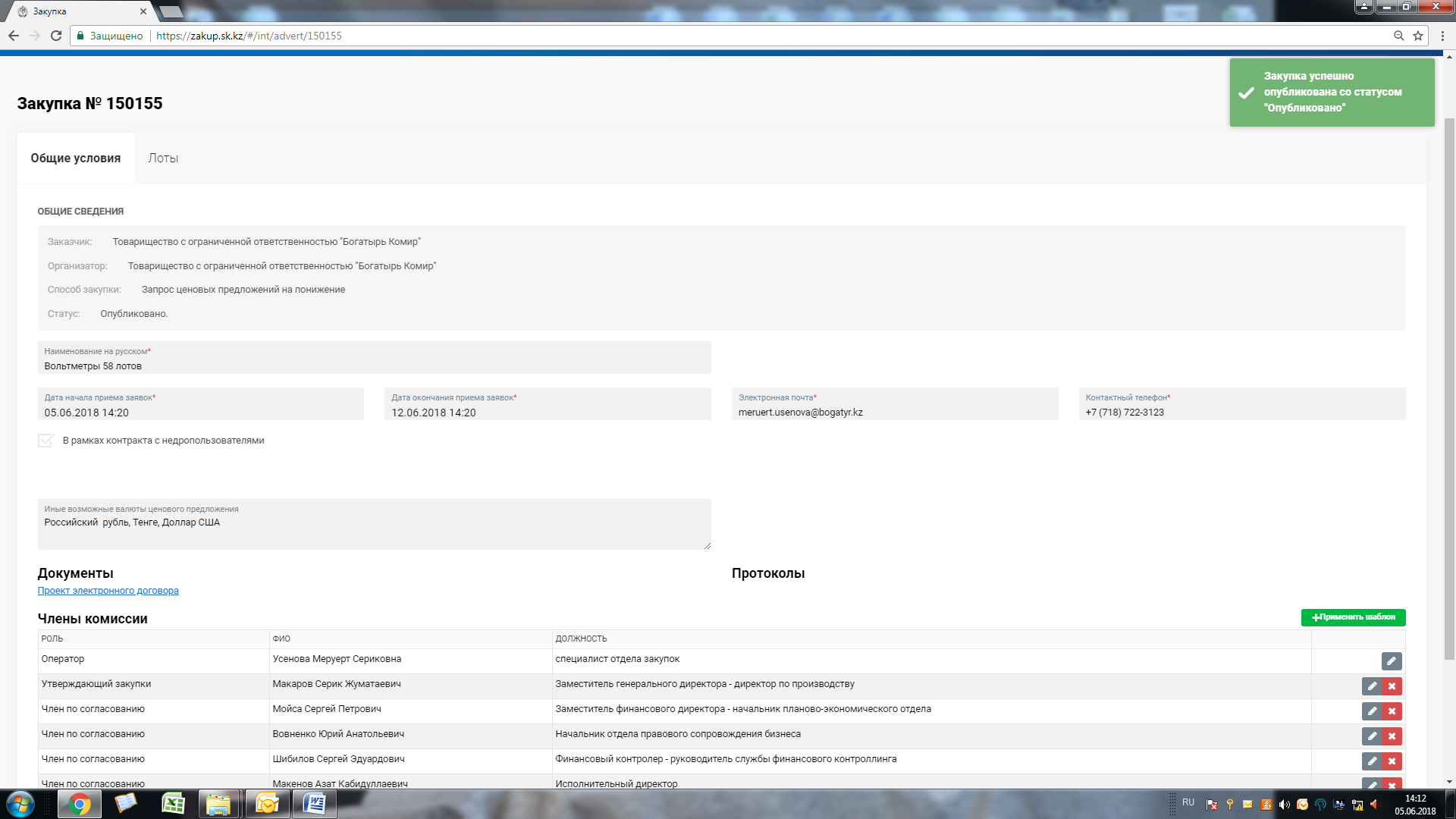The height and width of the screenshot is (819, 1456).
Task: Bookmark this page with the star icon
Action: tap(1418, 36)
